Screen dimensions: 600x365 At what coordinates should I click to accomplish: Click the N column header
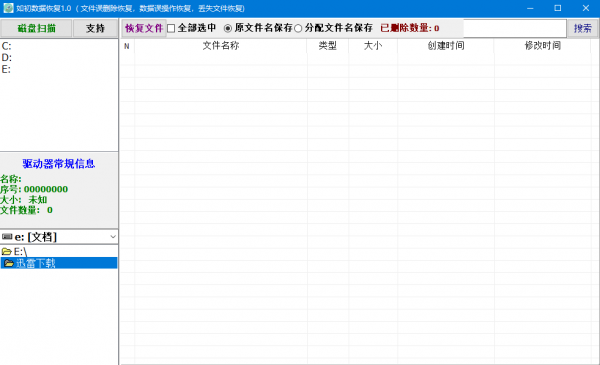(127, 46)
